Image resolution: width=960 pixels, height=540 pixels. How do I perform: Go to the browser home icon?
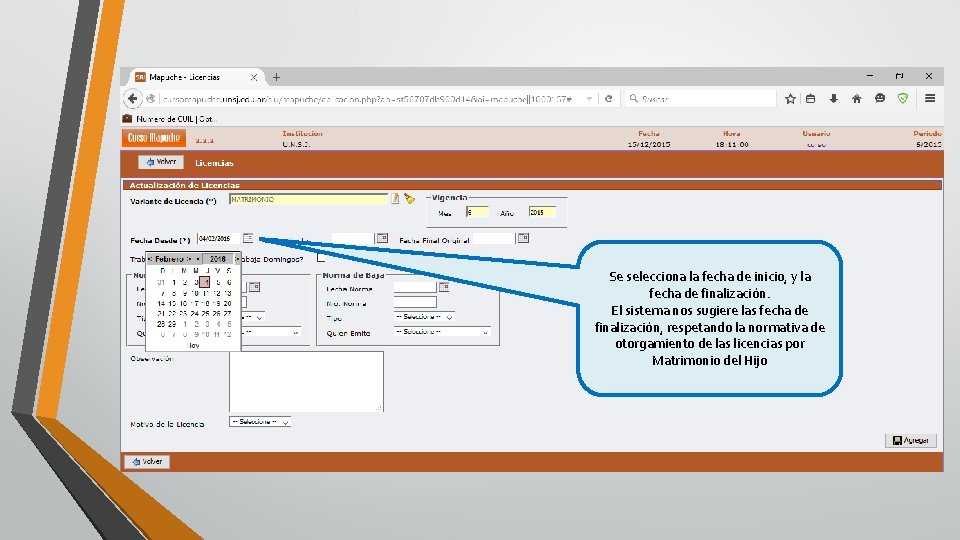click(857, 99)
